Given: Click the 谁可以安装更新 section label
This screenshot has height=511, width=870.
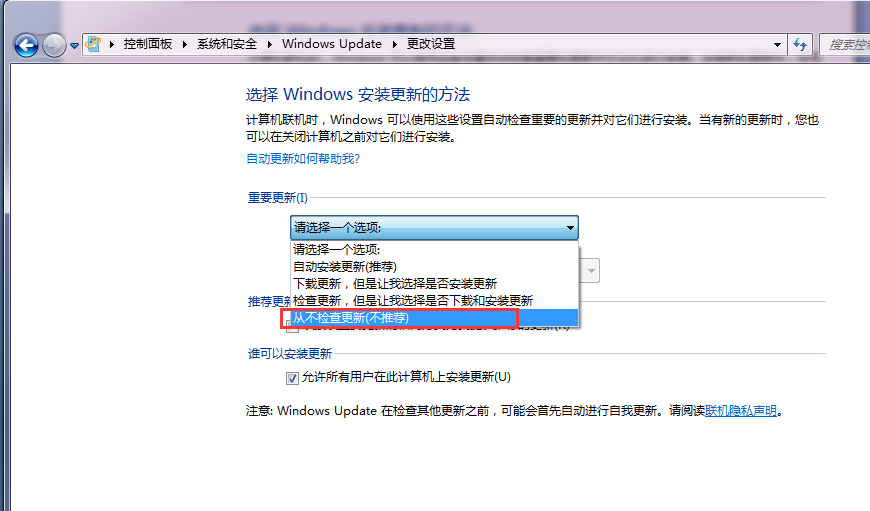Looking at the screenshot, I should click(x=290, y=353).
